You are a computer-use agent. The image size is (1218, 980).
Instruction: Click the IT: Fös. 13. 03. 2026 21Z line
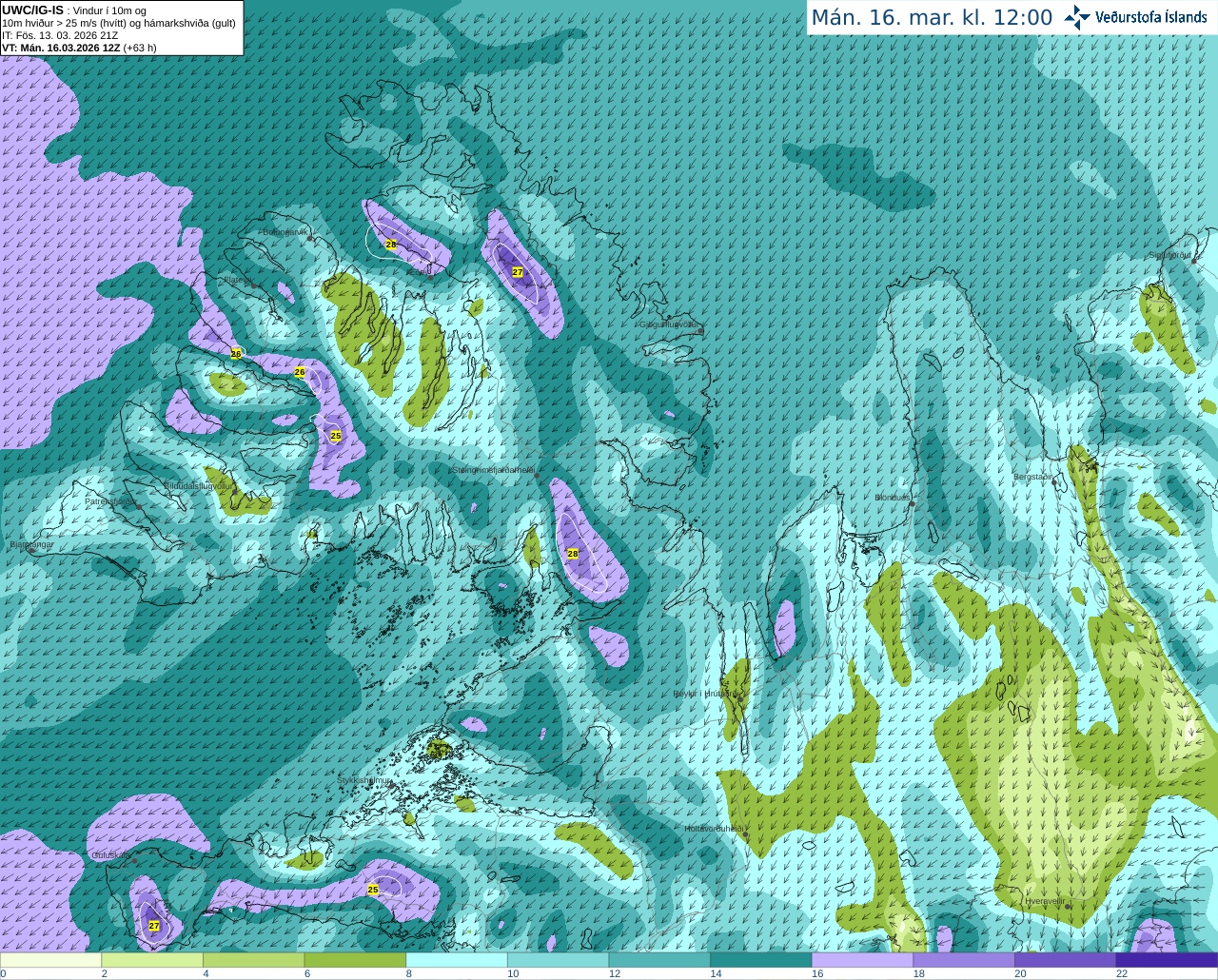[60, 35]
